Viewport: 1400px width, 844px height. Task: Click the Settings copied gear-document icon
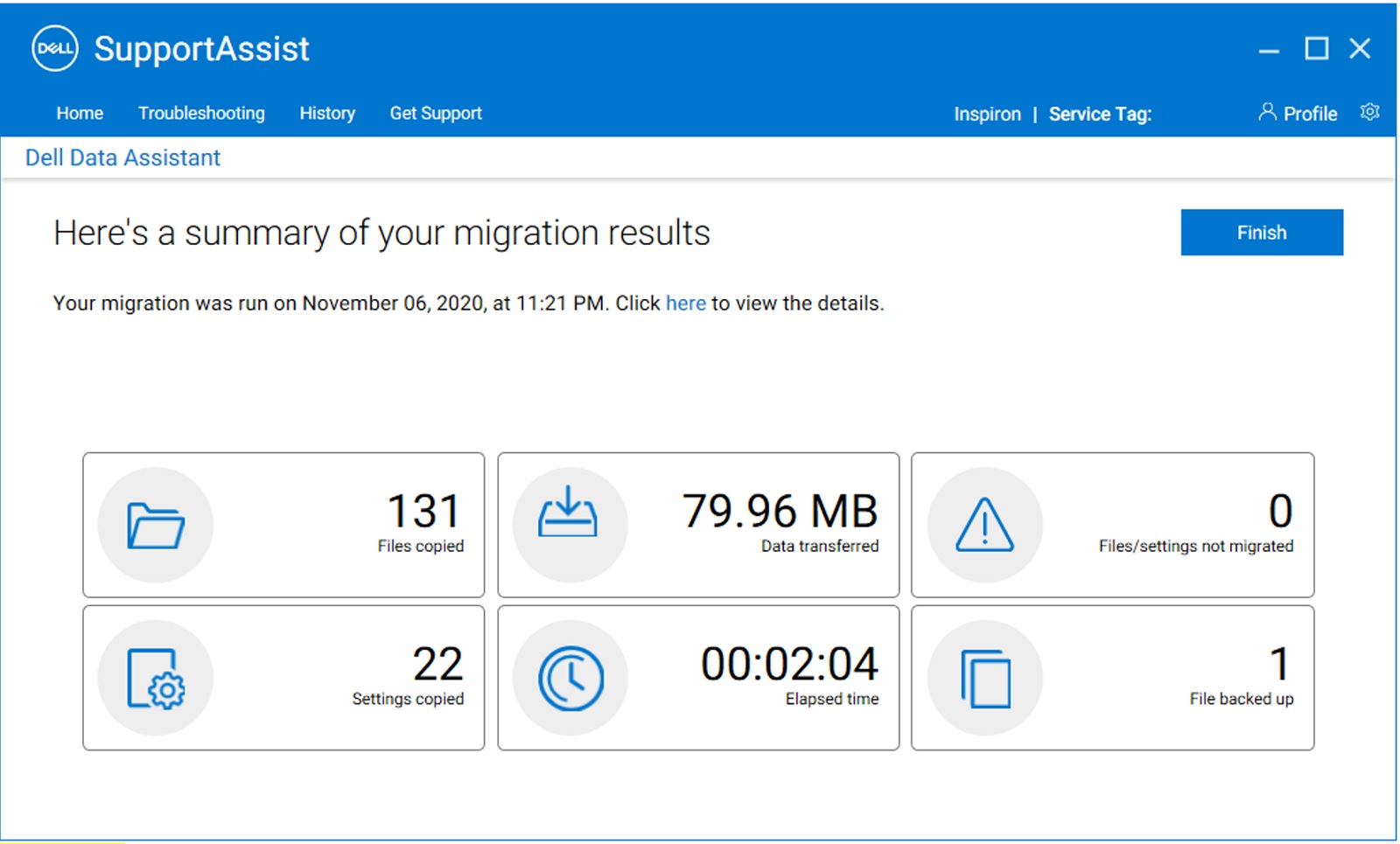click(x=155, y=677)
